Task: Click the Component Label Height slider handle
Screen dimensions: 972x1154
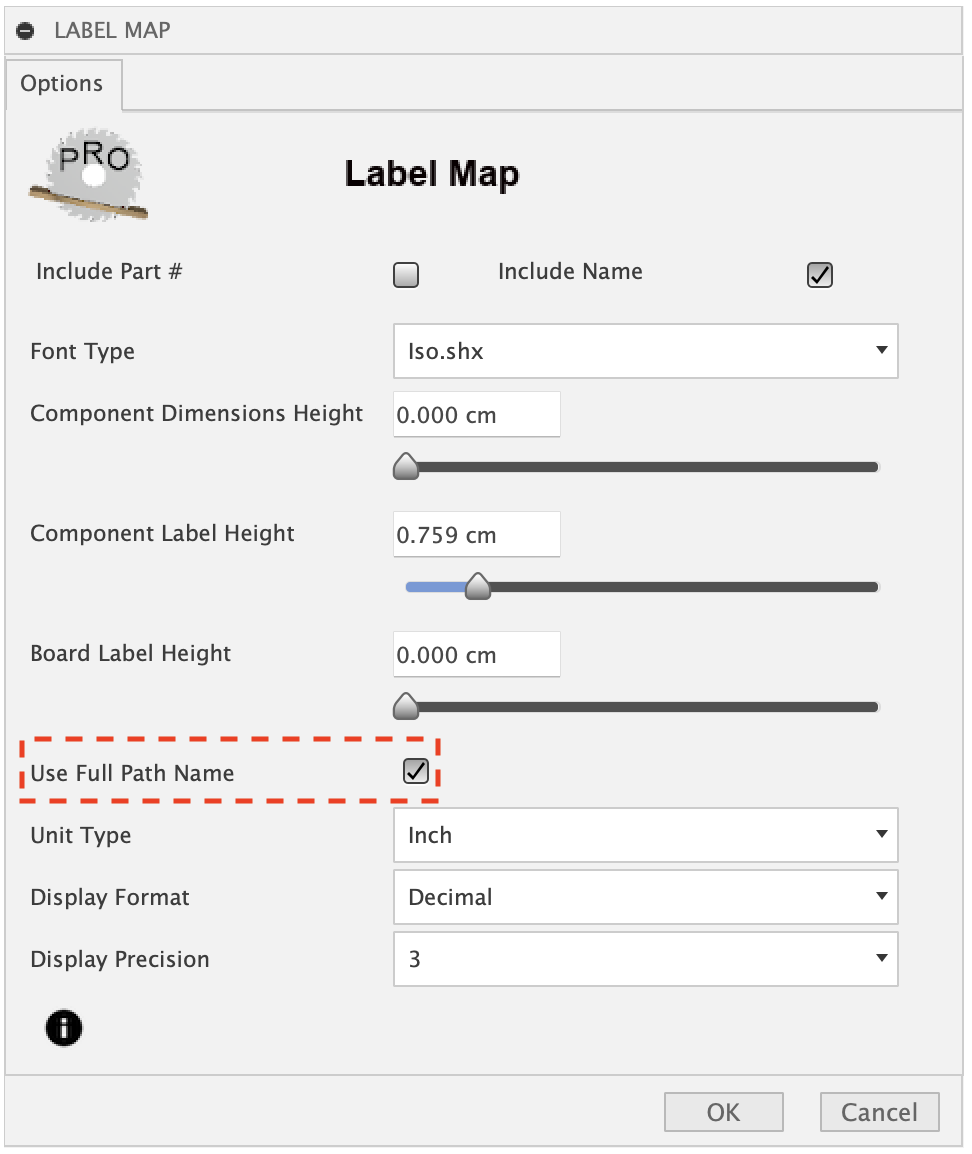Action: (x=479, y=587)
